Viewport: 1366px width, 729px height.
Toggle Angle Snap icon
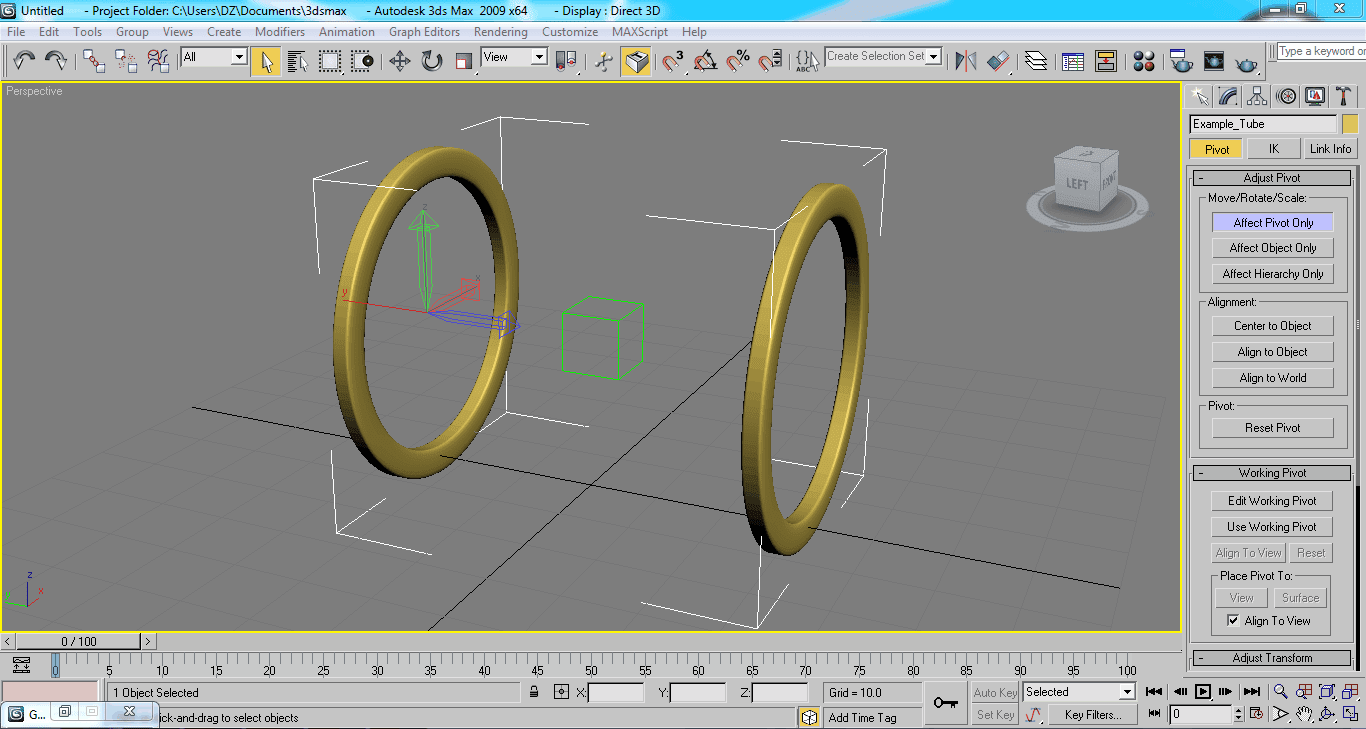[x=706, y=61]
